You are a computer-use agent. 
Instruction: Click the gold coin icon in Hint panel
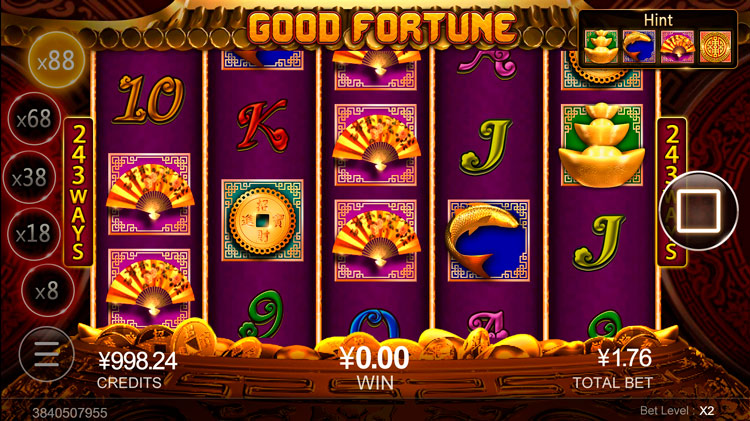tap(716, 46)
